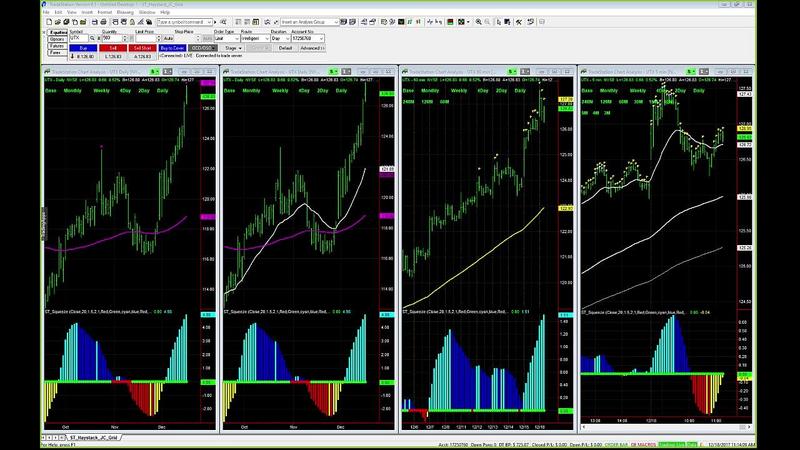
Task: Click MACROS in the status bar
Action: pos(646,445)
